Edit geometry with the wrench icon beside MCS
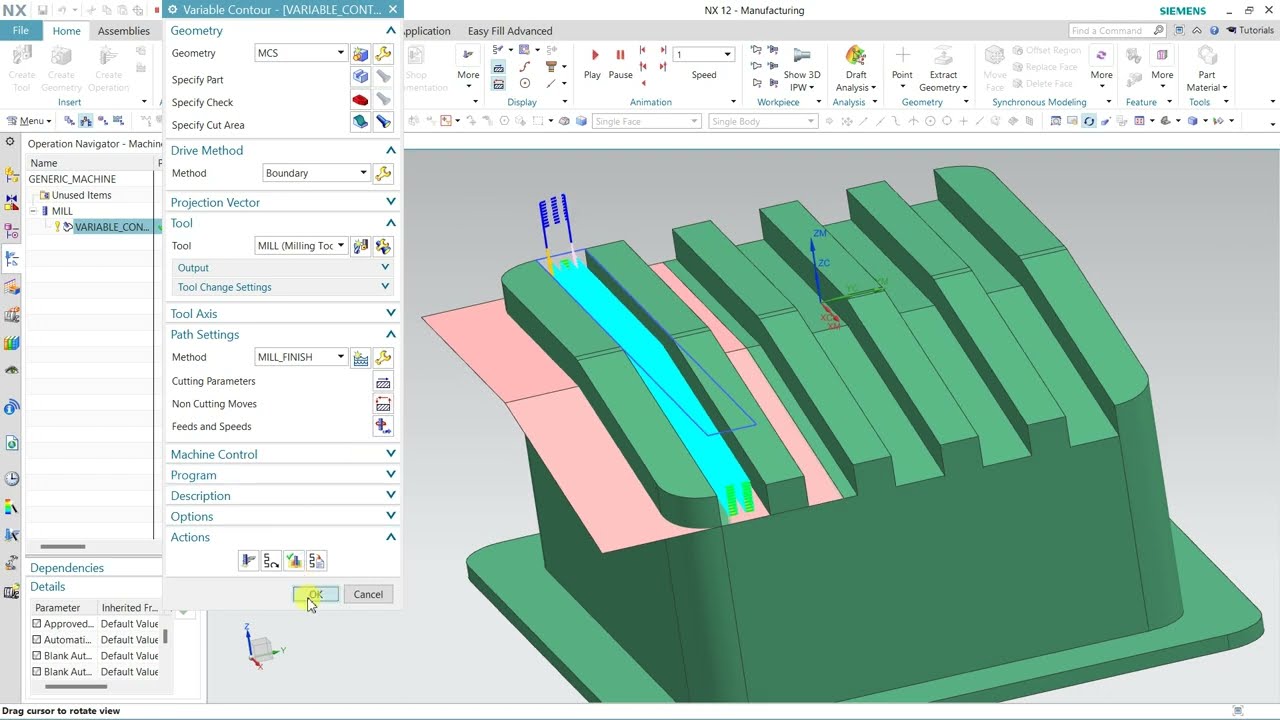The image size is (1280, 720). coord(383,53)
